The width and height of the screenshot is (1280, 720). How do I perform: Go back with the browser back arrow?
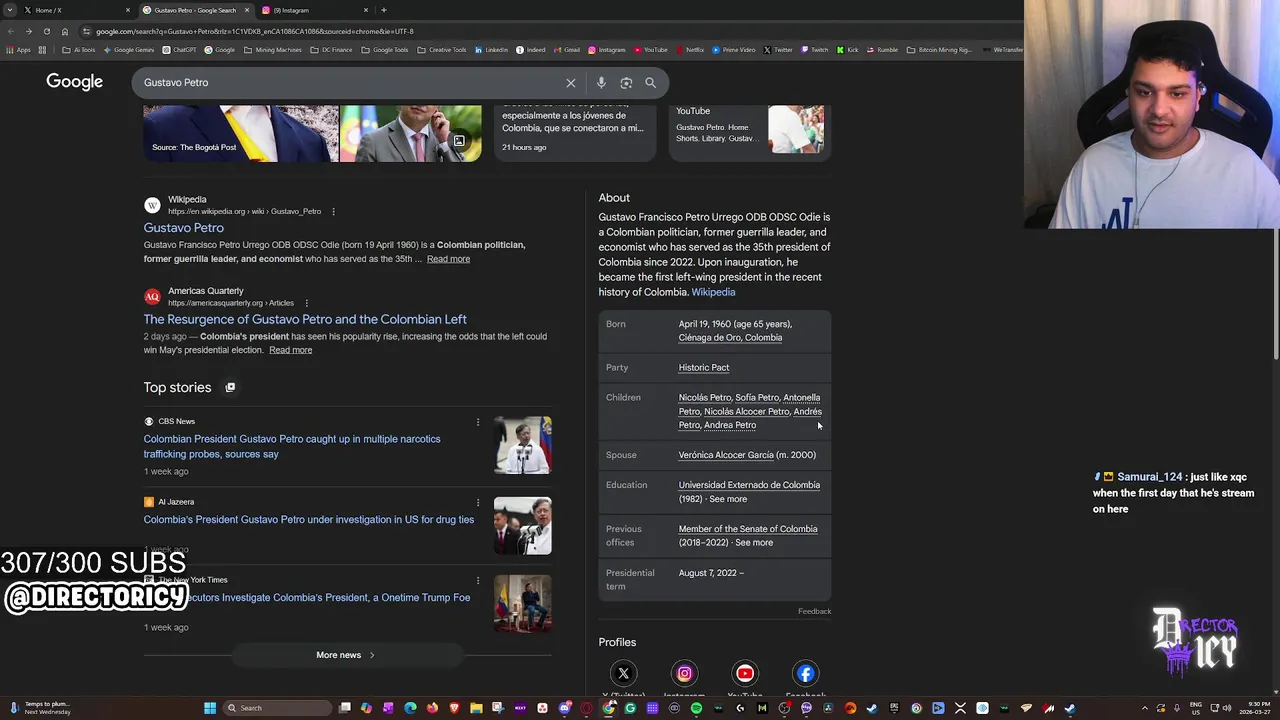pyautogui.click(x=11, y=31)
